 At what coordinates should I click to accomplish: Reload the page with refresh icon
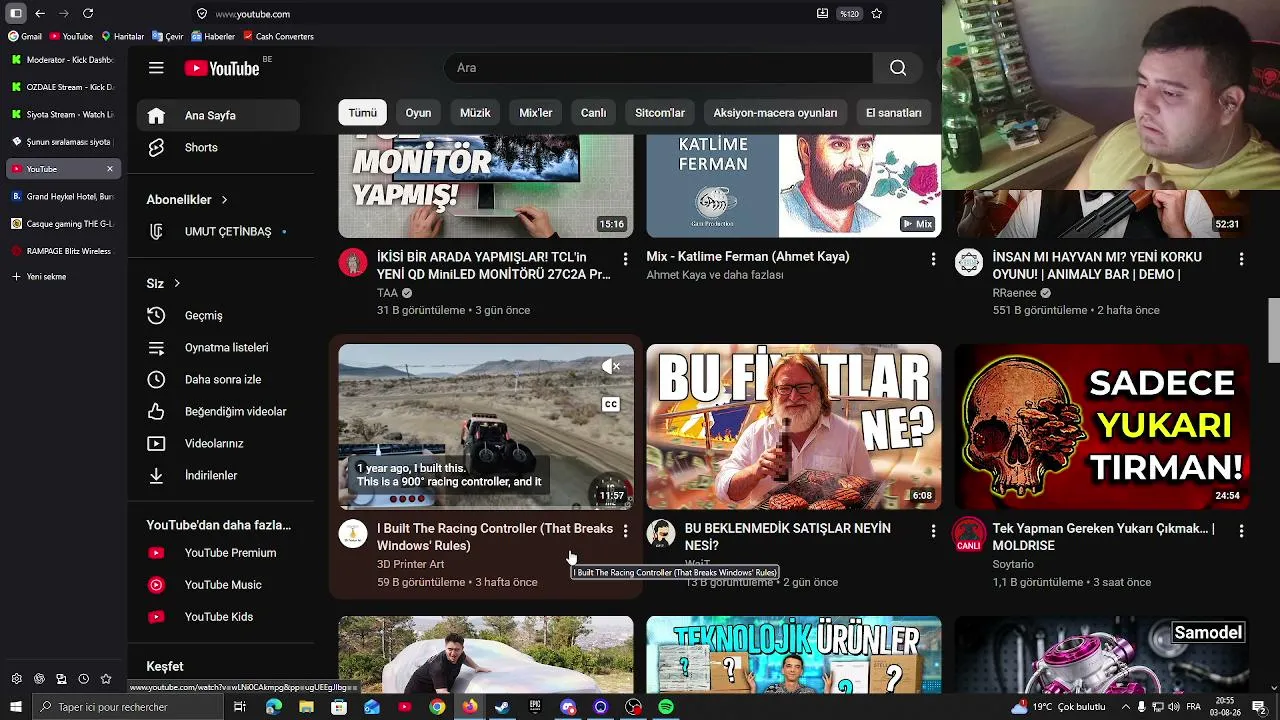pyautogui.click(x=88, y=13)
